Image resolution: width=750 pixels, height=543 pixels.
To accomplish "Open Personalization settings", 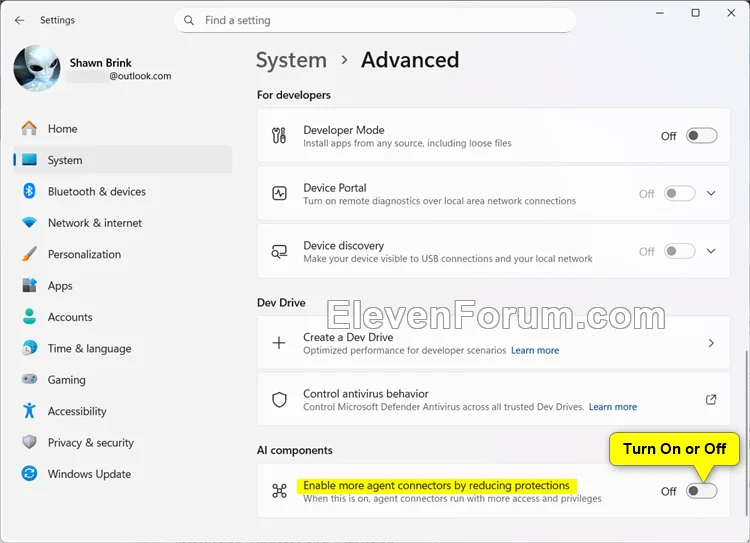I will pyautogui.click(x=123, y=254).
